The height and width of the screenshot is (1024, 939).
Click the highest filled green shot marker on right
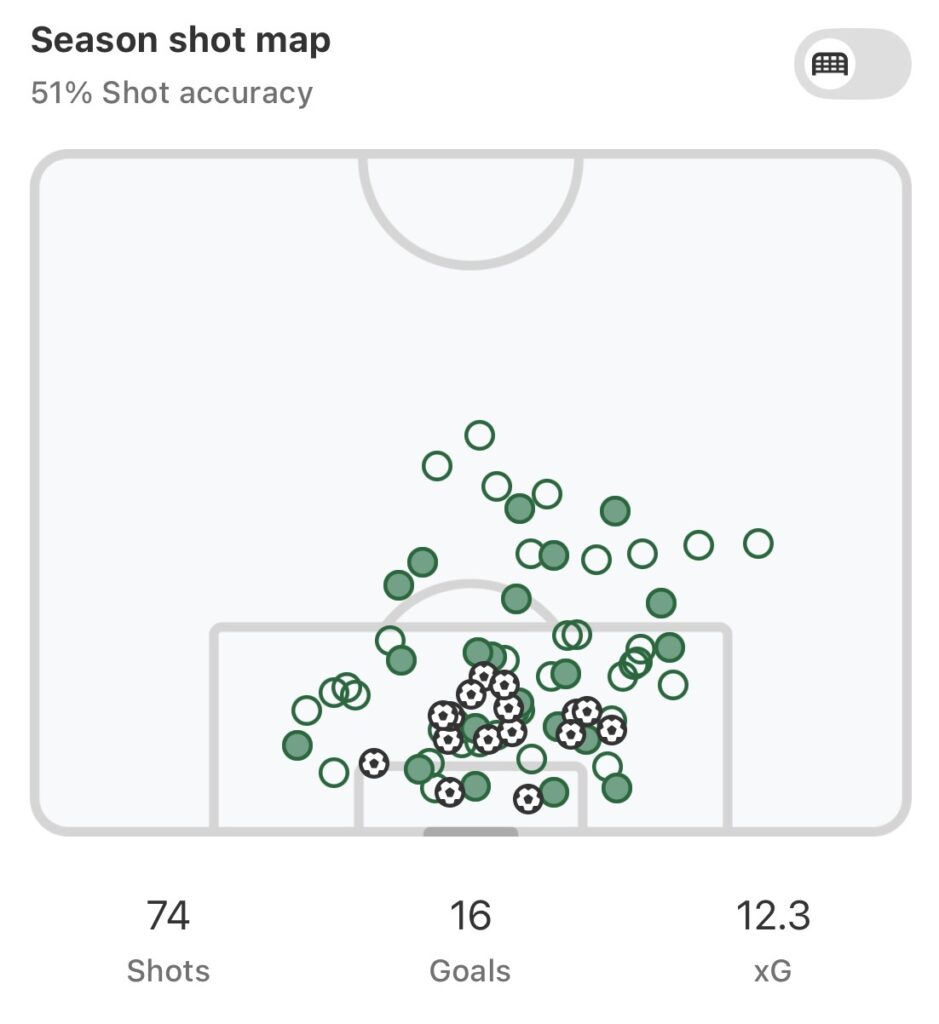[x=615, y=511]
